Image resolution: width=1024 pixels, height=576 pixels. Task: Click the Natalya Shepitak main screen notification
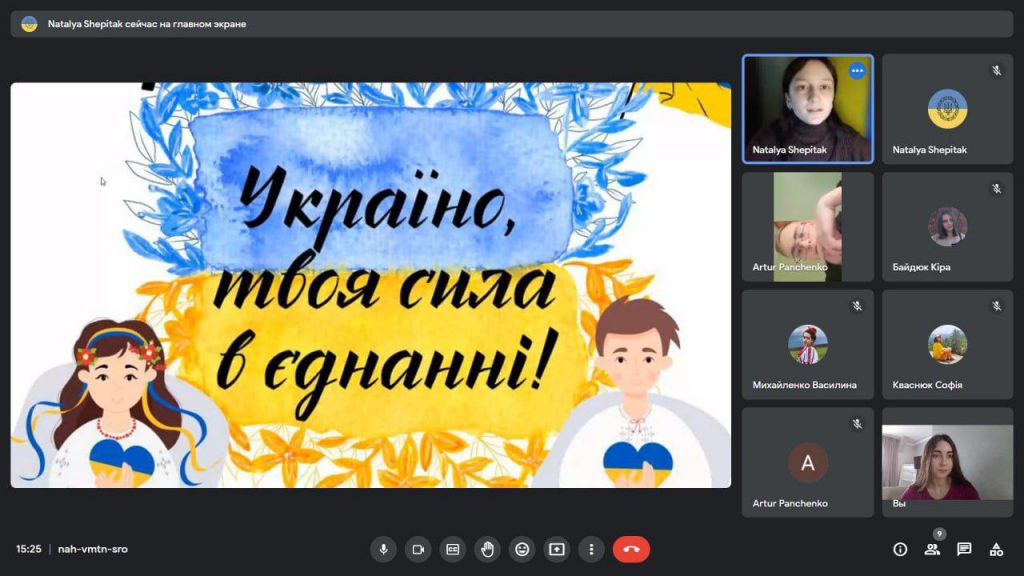(147, 24)
